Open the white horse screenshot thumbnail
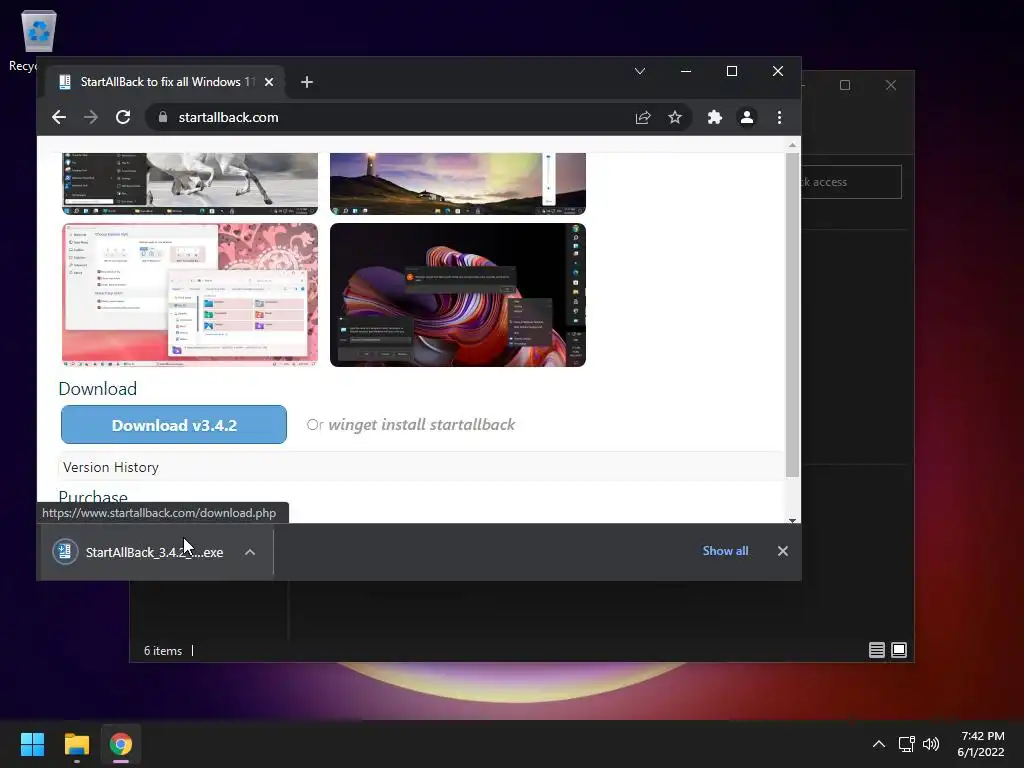The height and width of the screenshot is (768, 1024). 190,184
